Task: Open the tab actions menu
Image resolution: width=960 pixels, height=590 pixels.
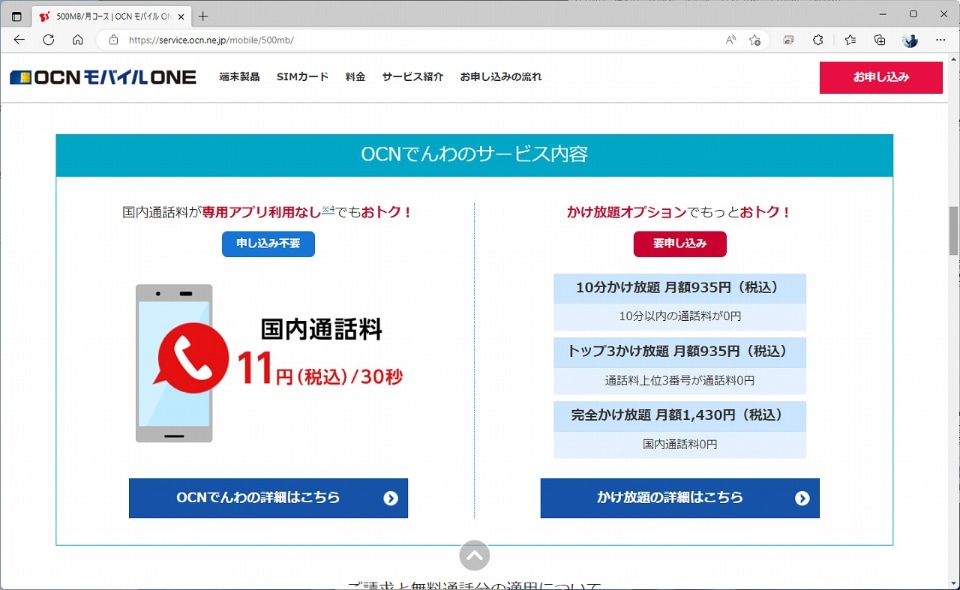Action: coord(16,16)
